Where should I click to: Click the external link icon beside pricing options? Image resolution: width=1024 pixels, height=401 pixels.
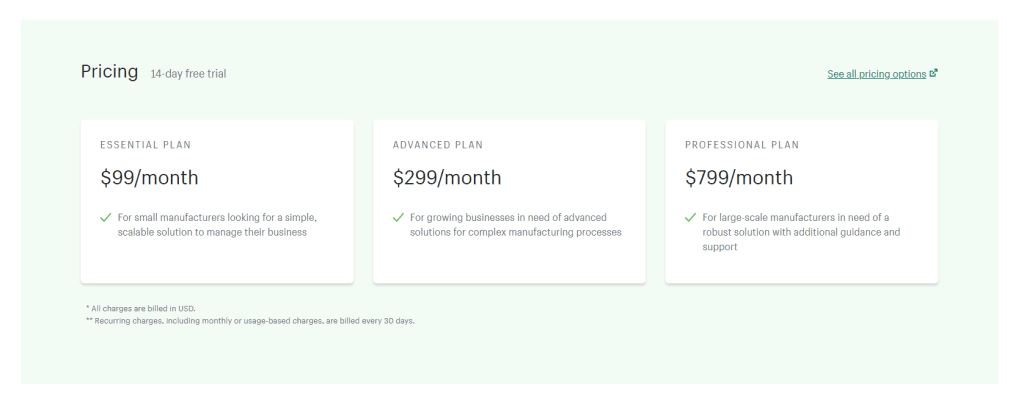tap(934, 73)
